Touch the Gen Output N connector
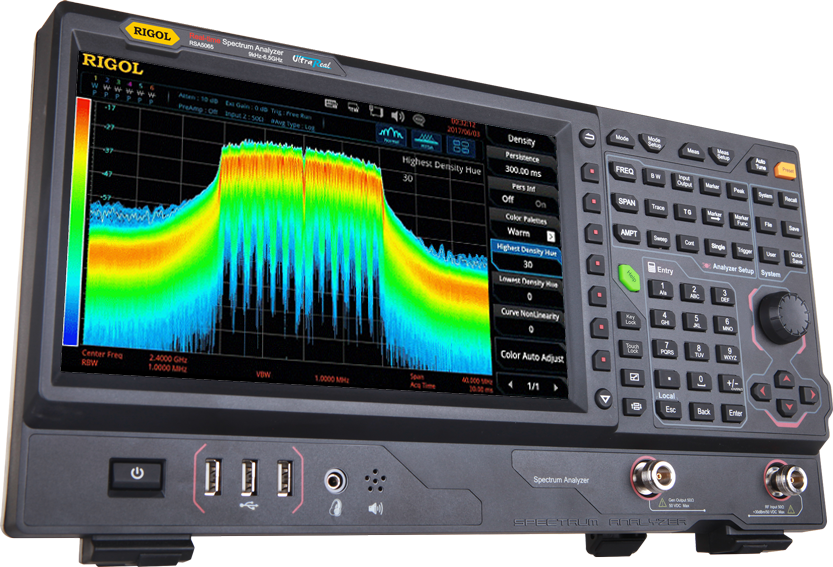Image resolution: width=833 pixels, height=567 pixels. [x=654, y=476]
